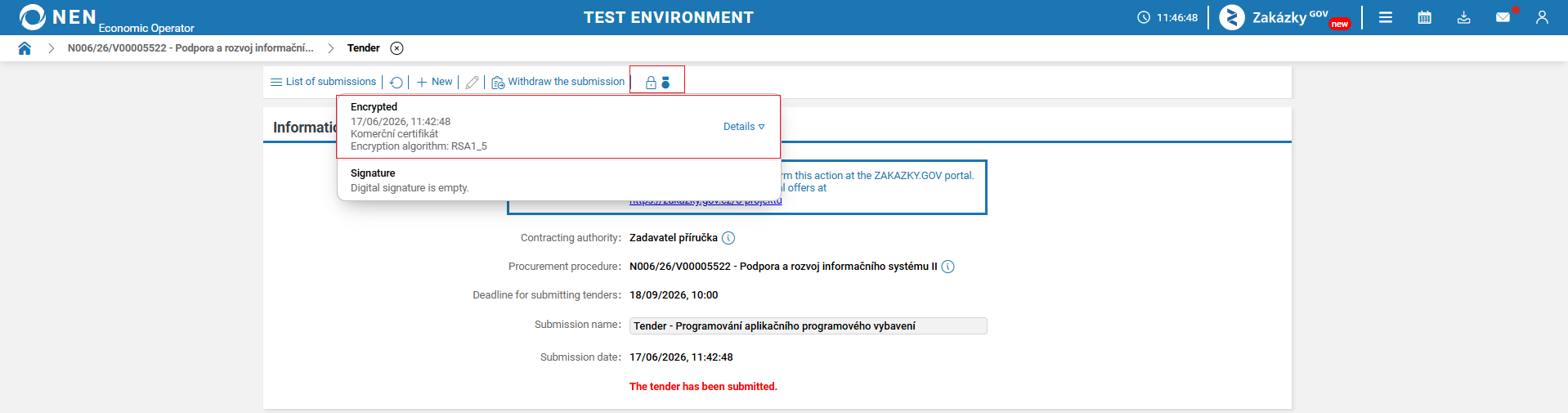Create a New submission

(434, 82)
